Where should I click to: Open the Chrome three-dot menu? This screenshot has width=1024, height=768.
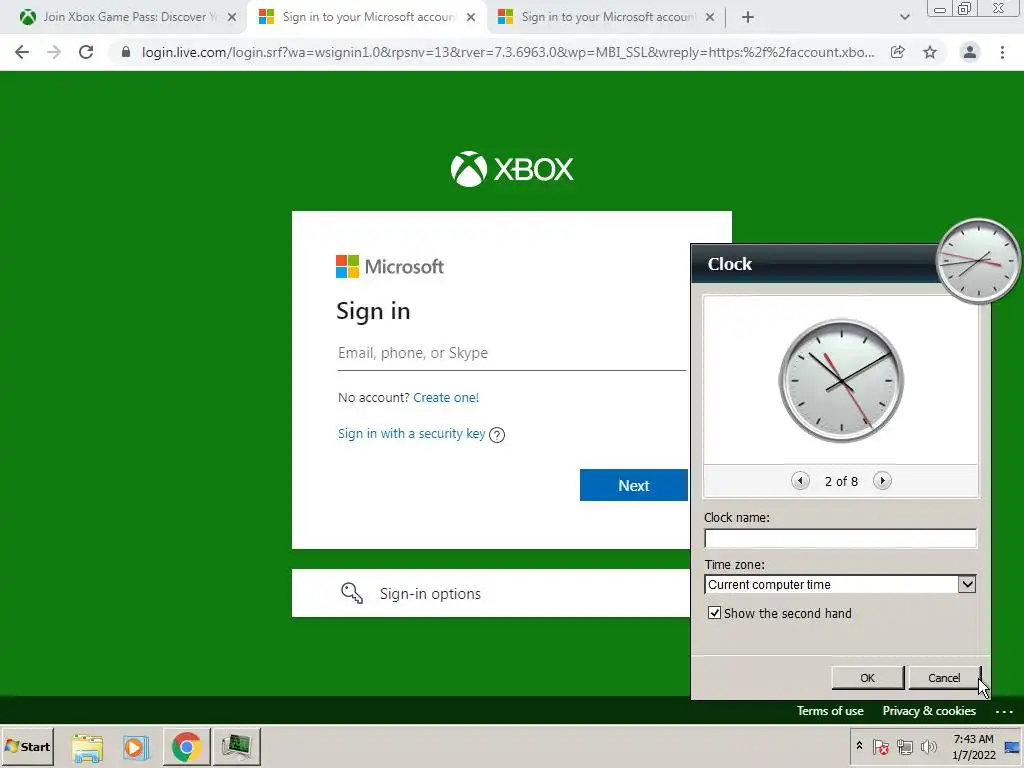(1002, 52)
